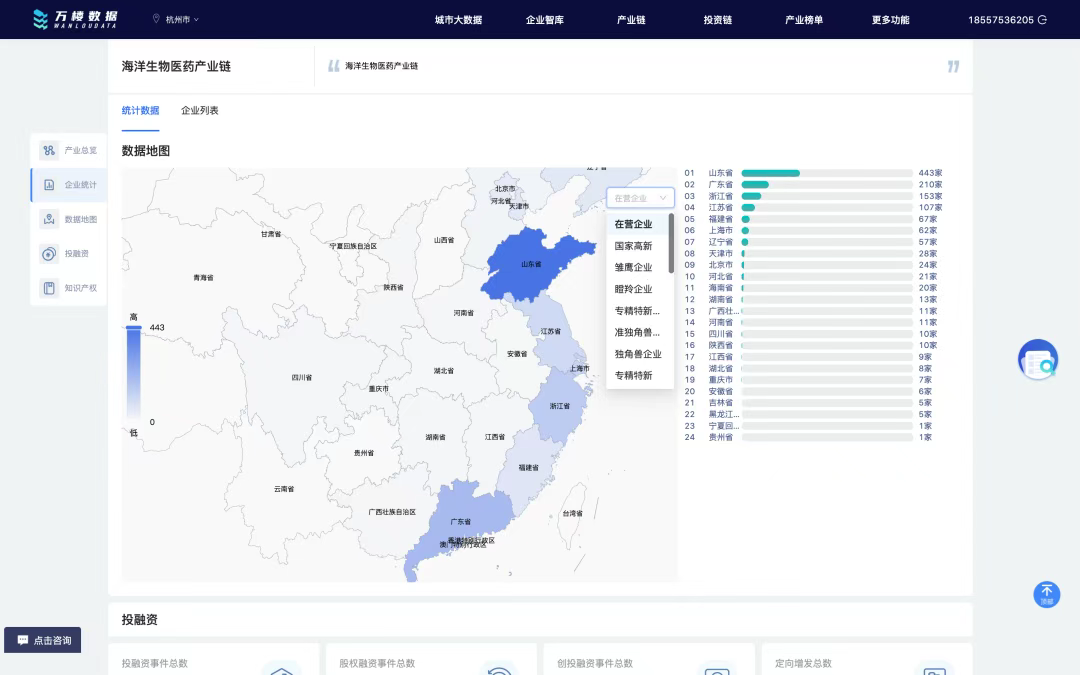Click the blue back-to-top arrow button
Image resolution: width=1080 pixels, height=675 pixels.
1046,594
